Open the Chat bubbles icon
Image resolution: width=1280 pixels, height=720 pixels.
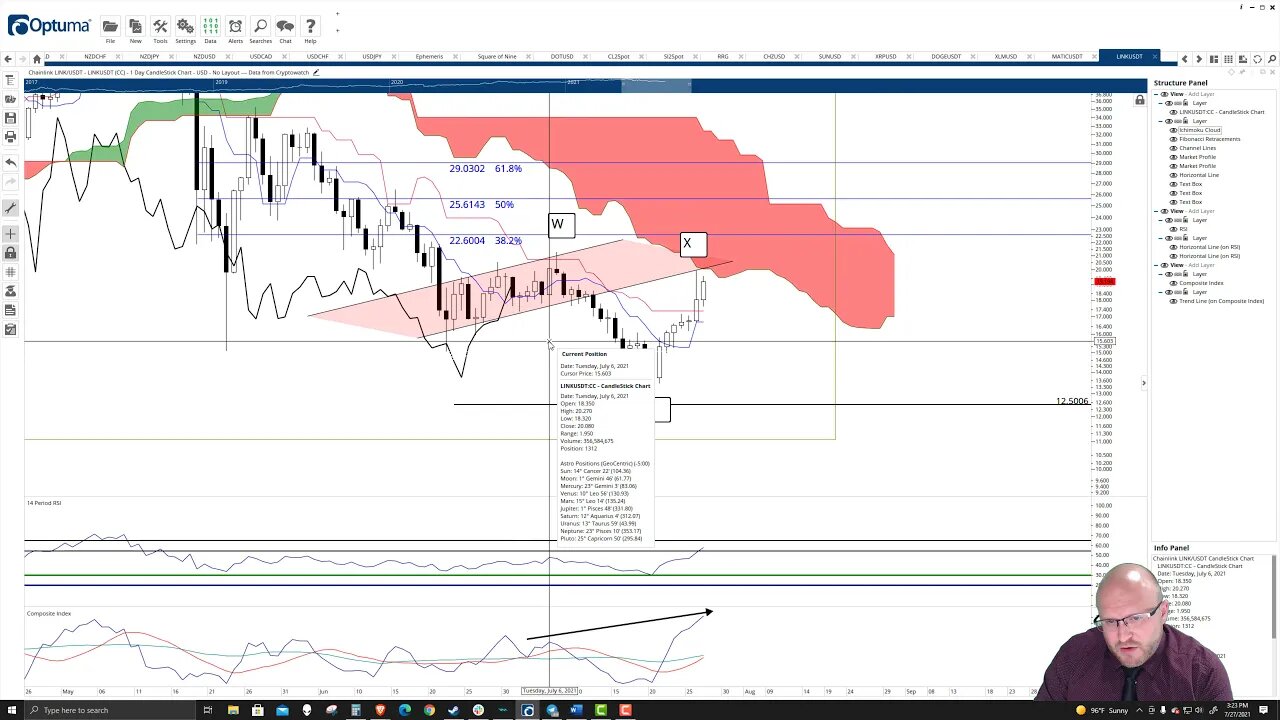pyautogui.click(x=285, y=26)
